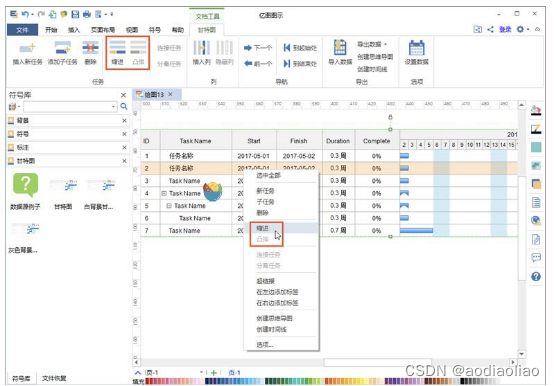554x386 pixels.
Task: Open the File (文件) menu tab
Action: [x=22, y=30]
